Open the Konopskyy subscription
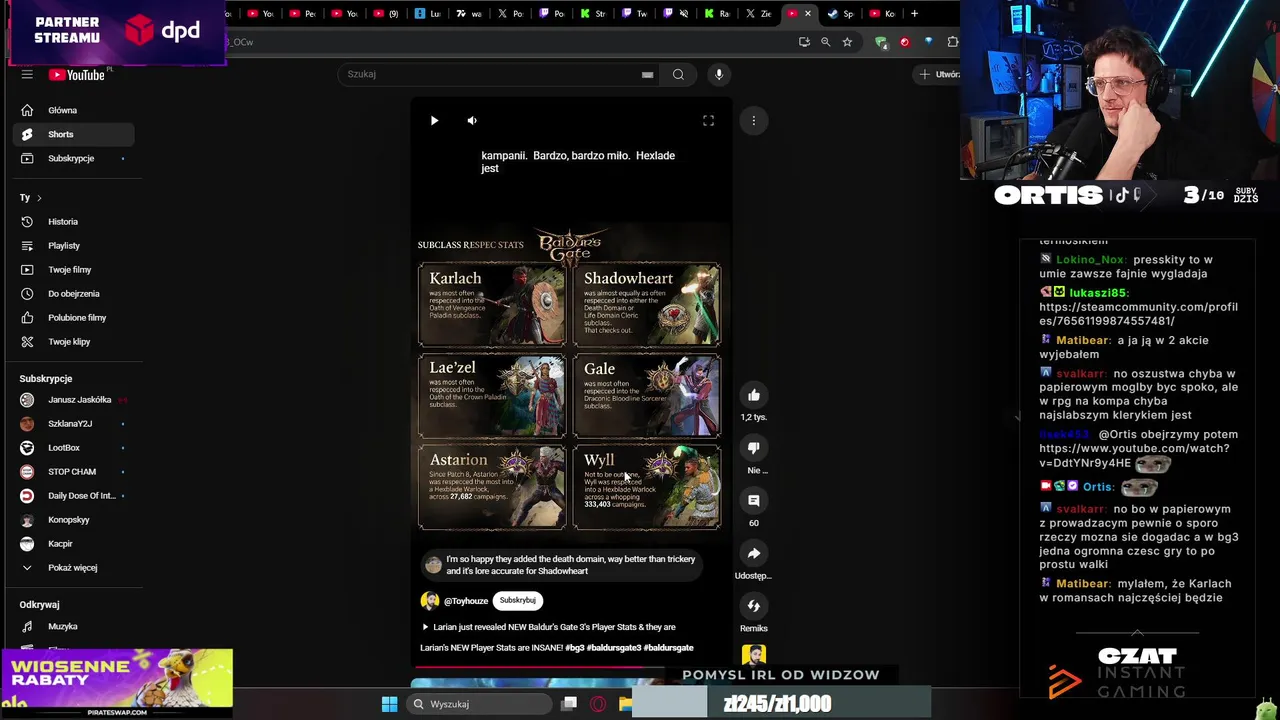This screenshot has height=720, width=1280. coord(74,520)
